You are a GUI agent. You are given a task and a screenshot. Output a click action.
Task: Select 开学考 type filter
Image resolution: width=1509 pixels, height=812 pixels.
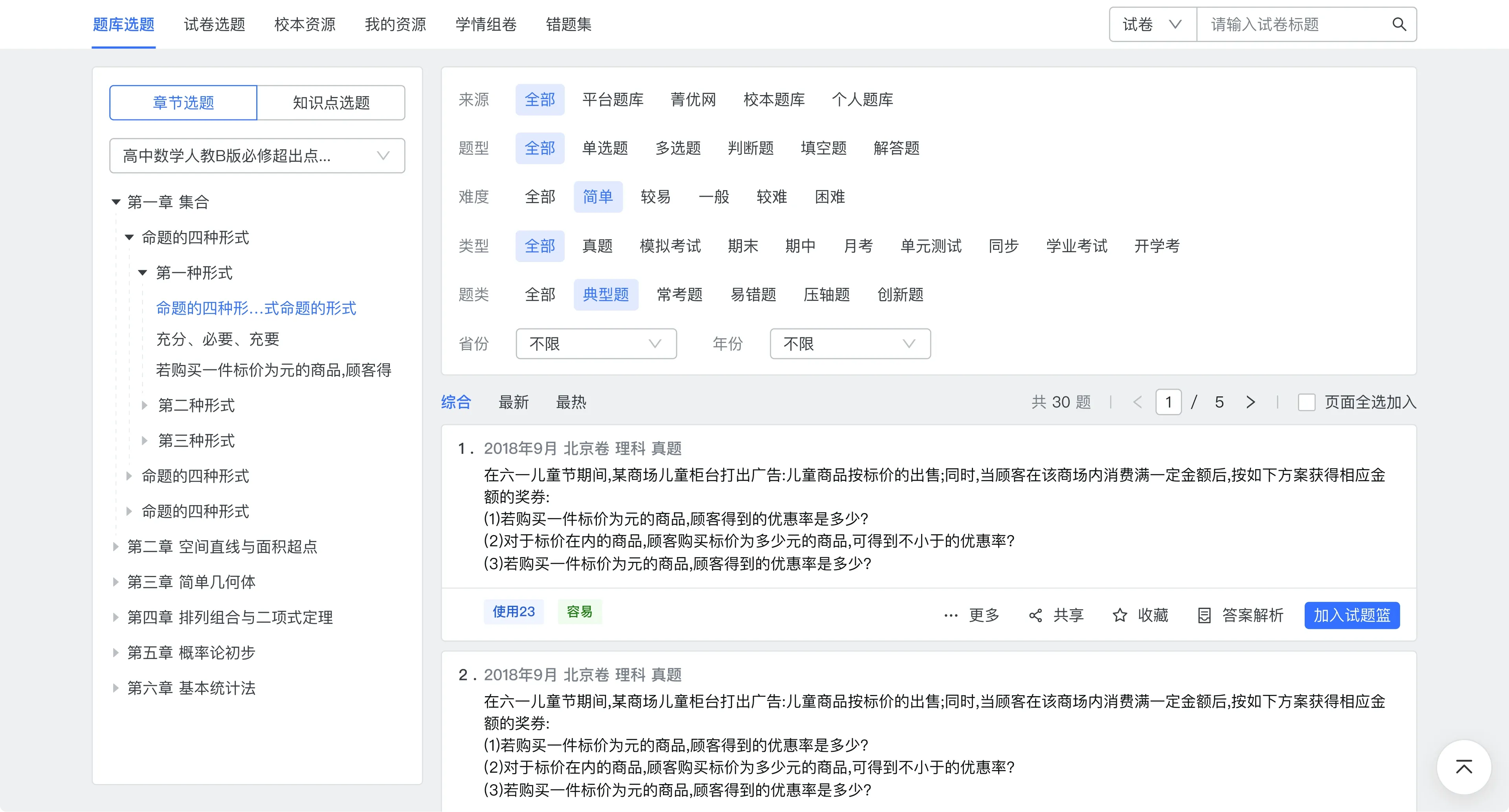[x=1157, y=246]
